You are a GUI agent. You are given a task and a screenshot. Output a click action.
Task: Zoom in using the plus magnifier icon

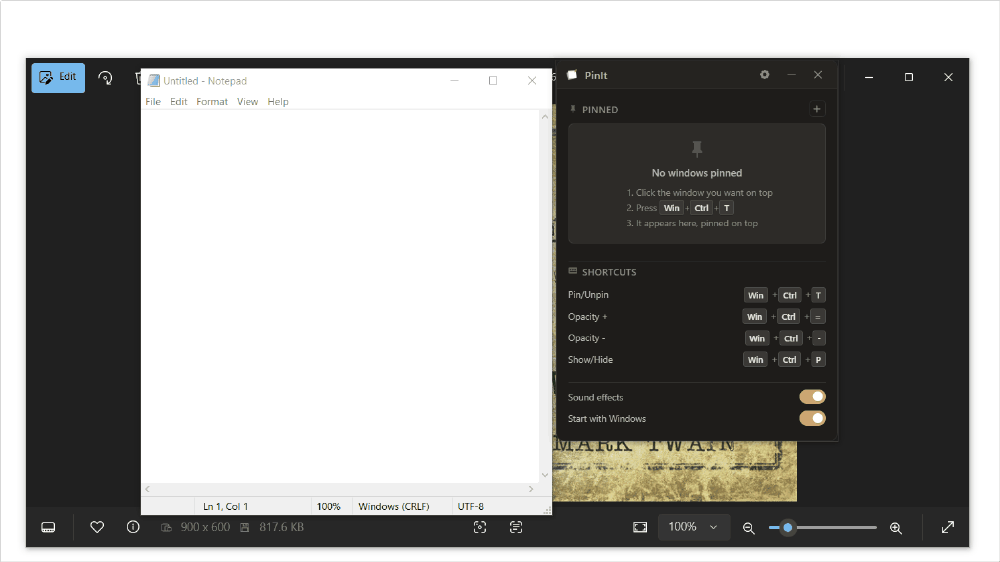pos(896,528)
